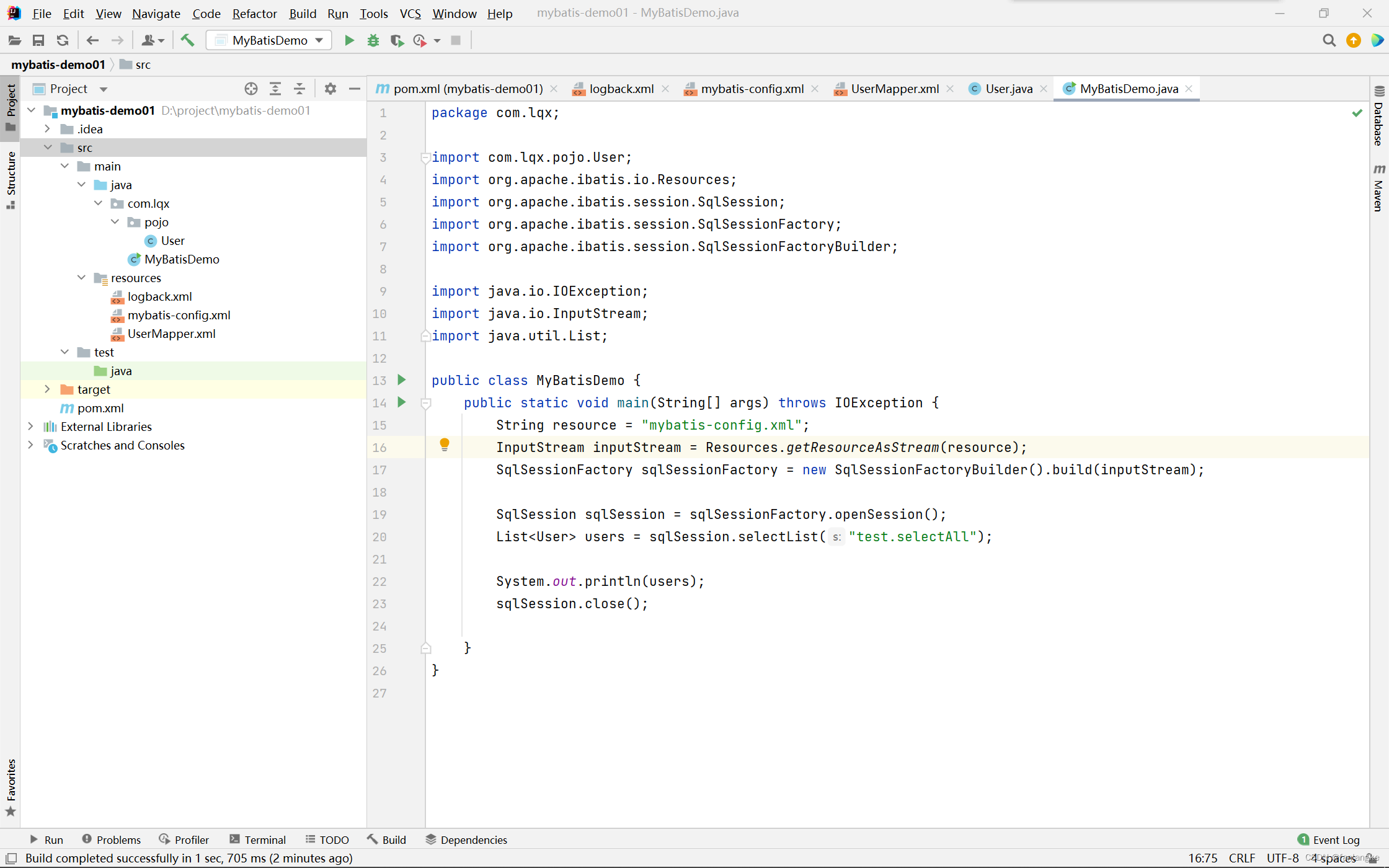1389x868 pixels.
Task: Collapse the resources folder
Action: [x=81, y=278]
